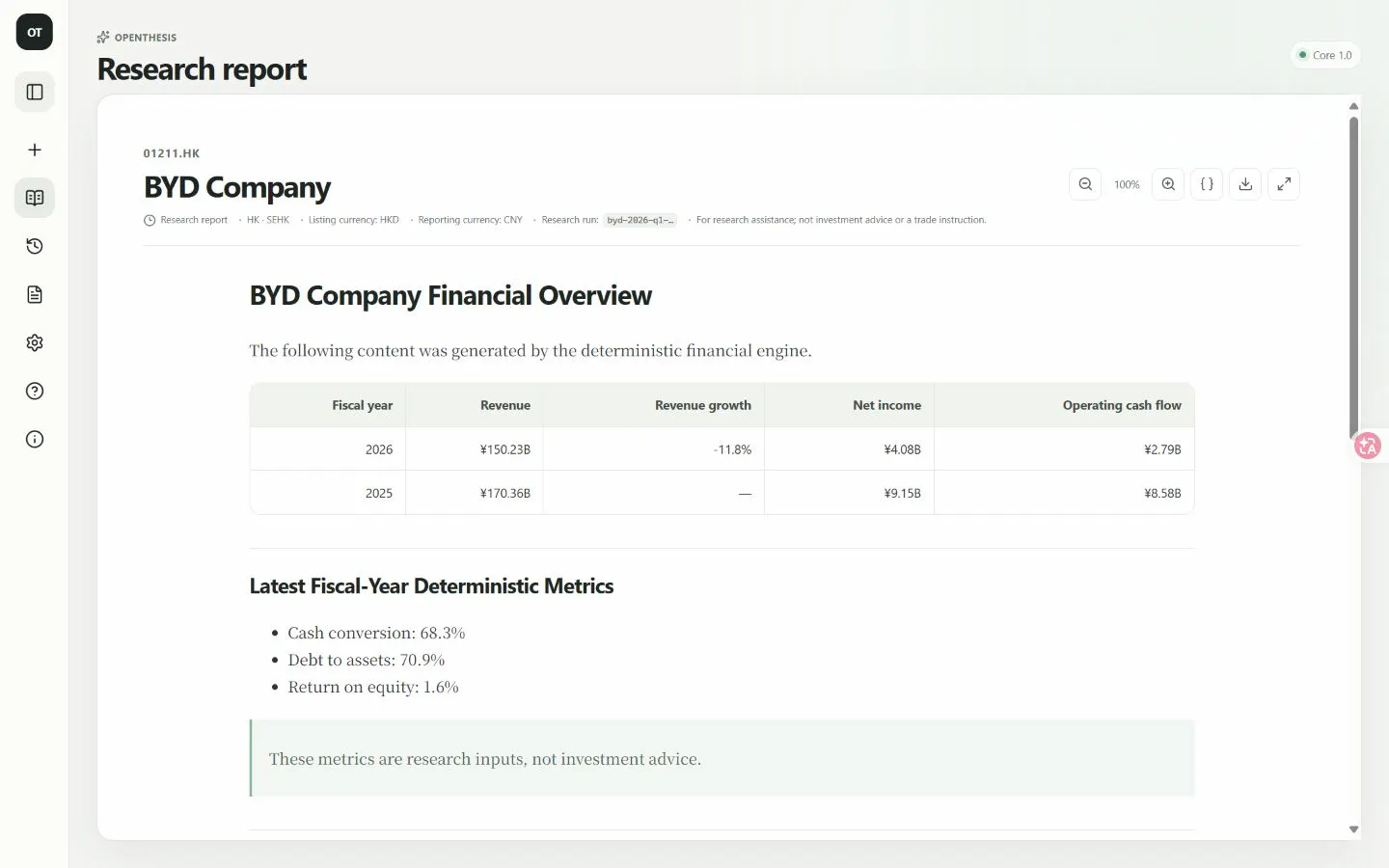Open the research report book icon

click(x=35, y=198)
